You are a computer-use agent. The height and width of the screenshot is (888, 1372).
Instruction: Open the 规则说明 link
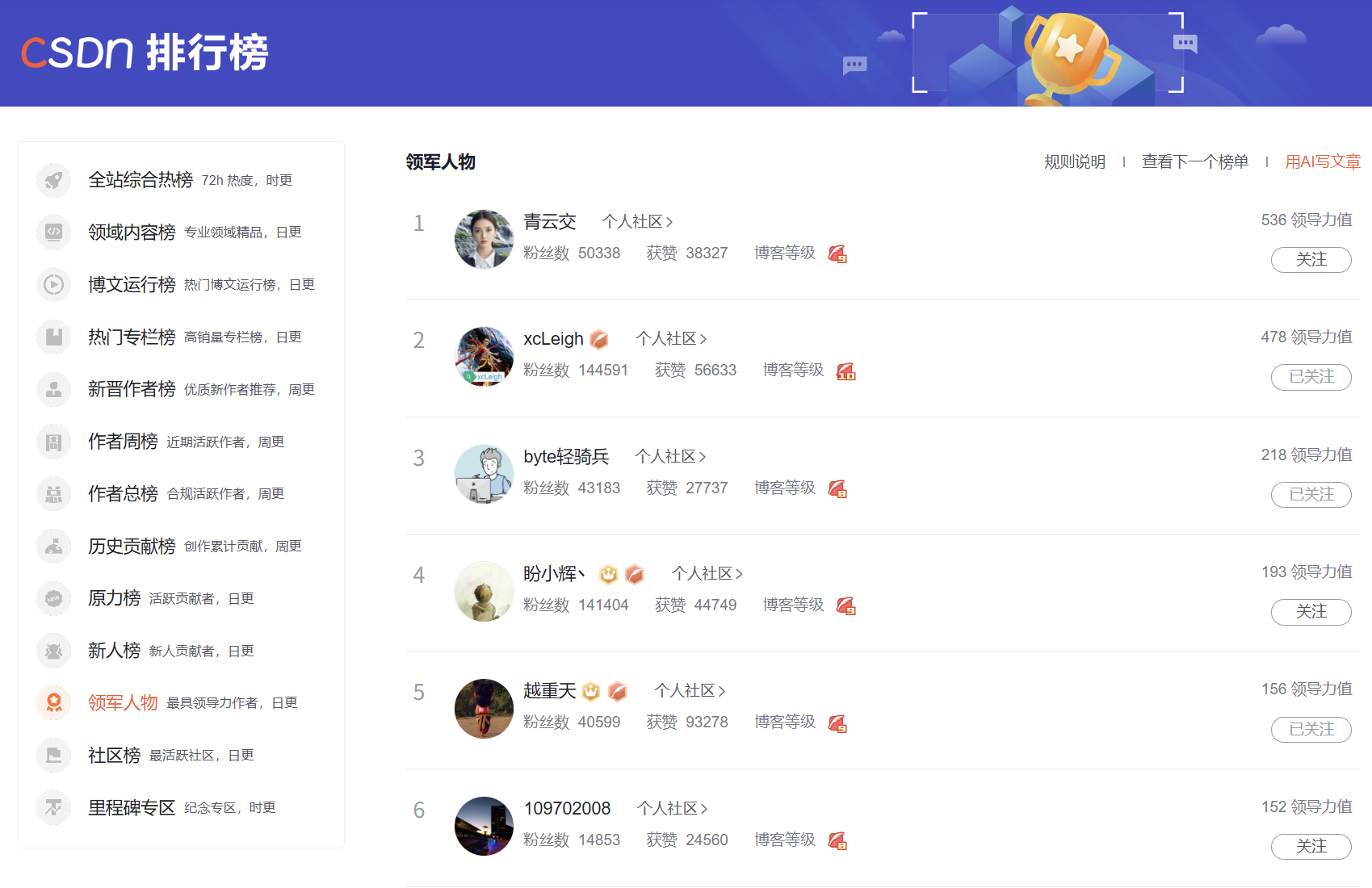point(1074,161)
